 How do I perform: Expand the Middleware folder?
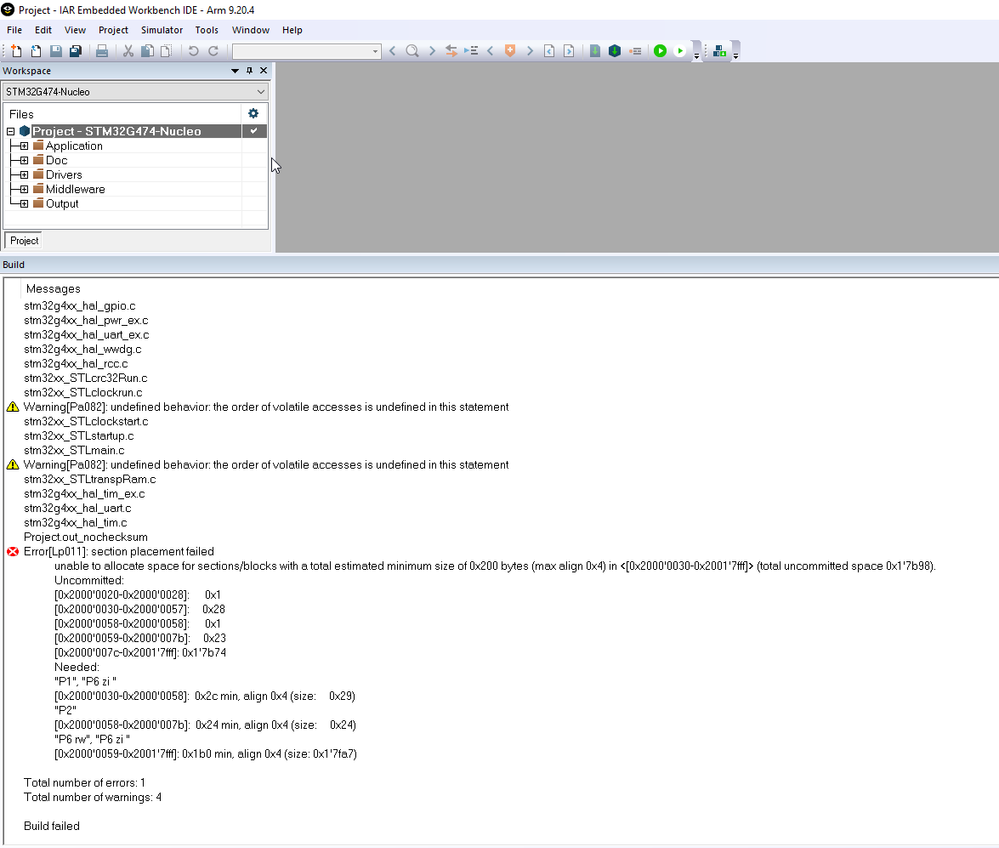[24, 189]
